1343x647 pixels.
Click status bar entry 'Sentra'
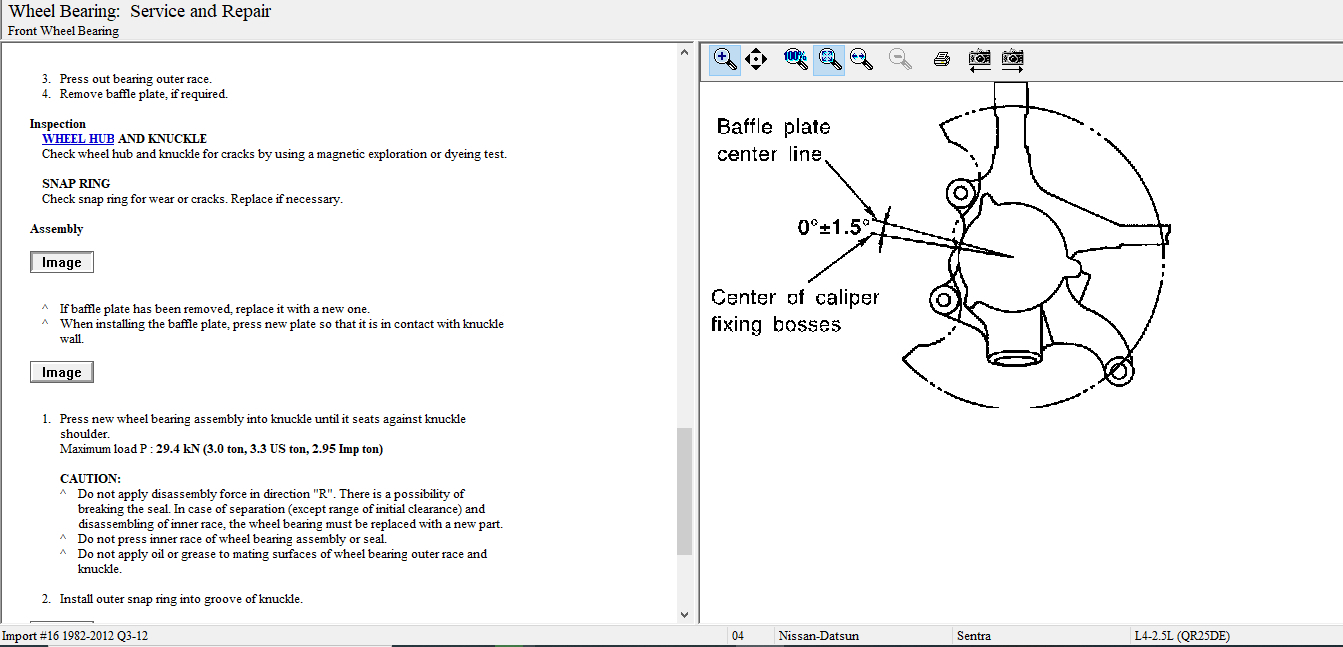pos(974,636)
